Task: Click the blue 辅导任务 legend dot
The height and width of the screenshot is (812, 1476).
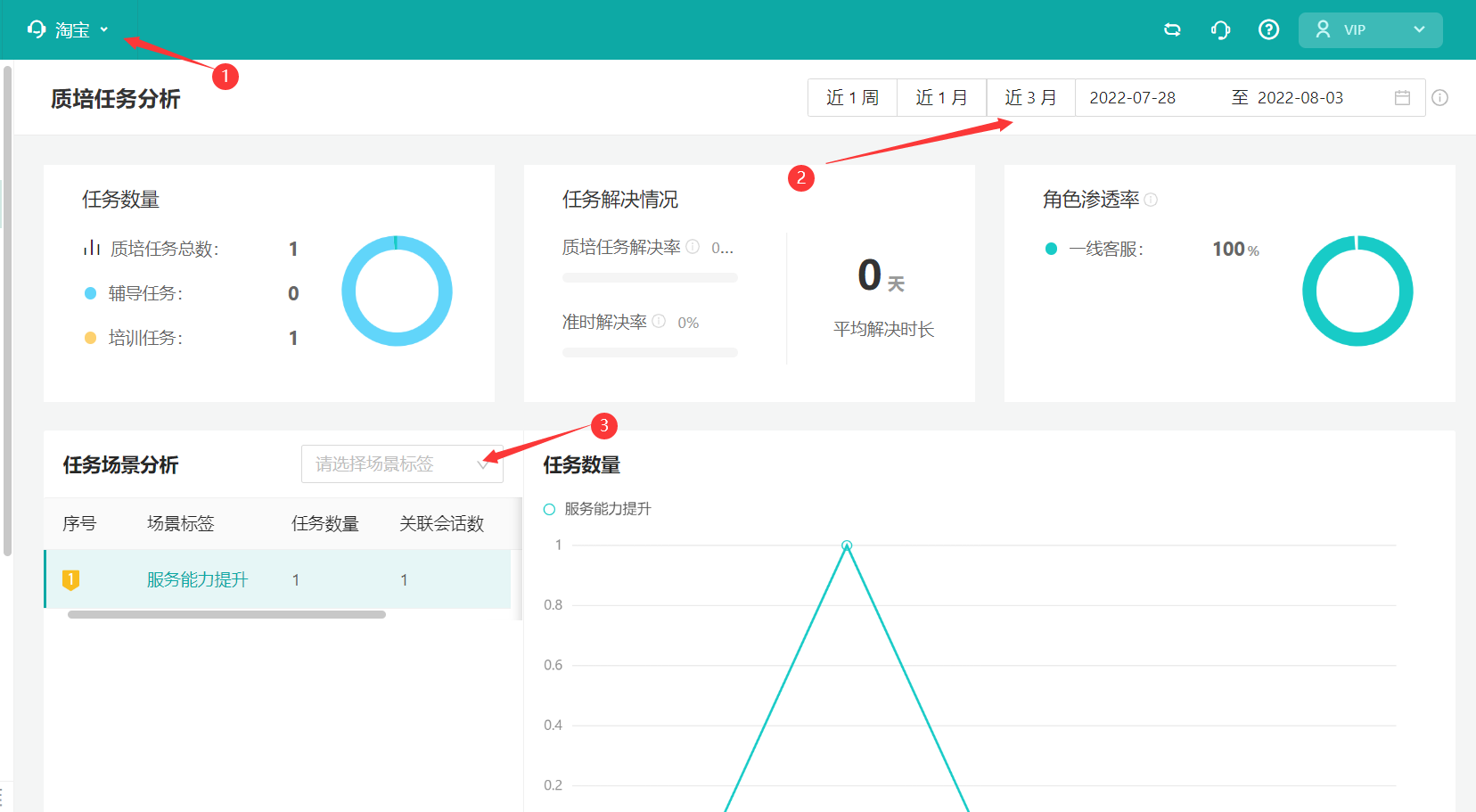Action: [x=90, y=293]
